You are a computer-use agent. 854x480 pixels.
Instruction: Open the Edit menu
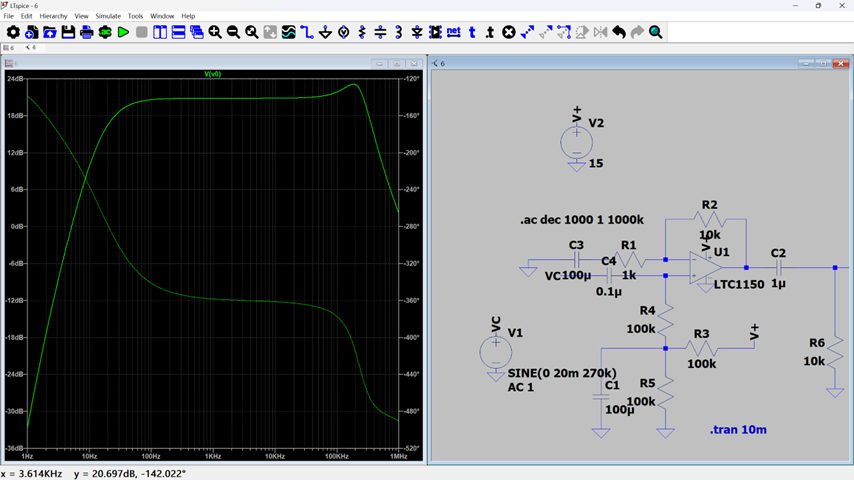click(x=26, y=16)
